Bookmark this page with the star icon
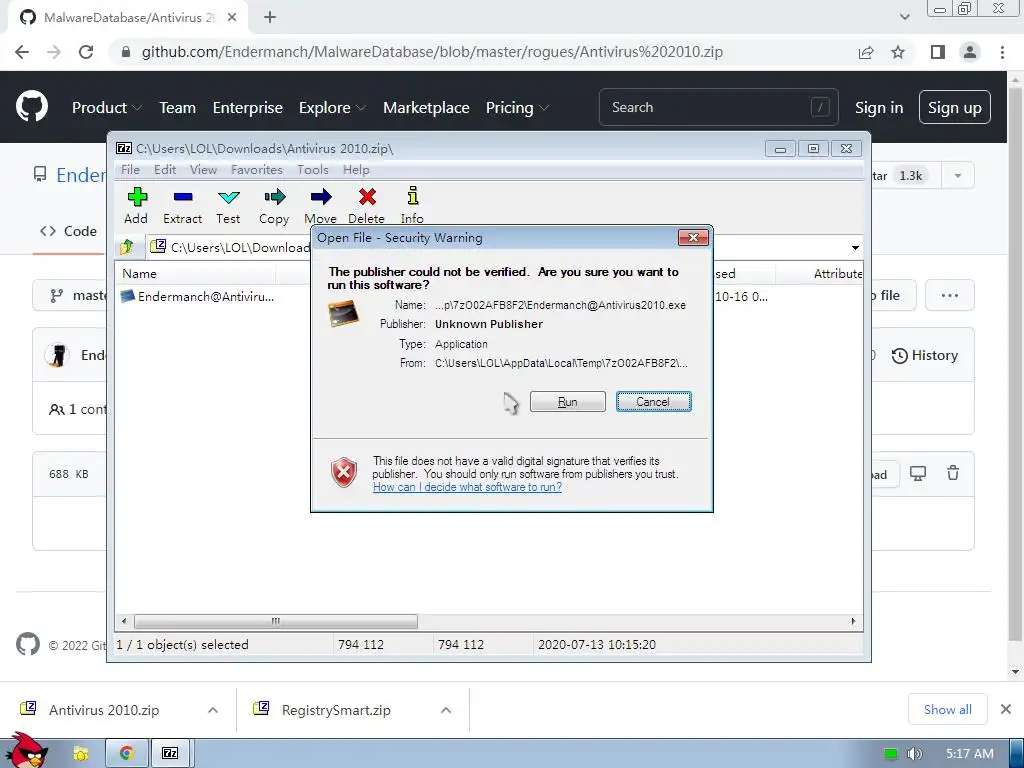Image resolution: width=1024 pixels, height=768 pixels. 898,52
